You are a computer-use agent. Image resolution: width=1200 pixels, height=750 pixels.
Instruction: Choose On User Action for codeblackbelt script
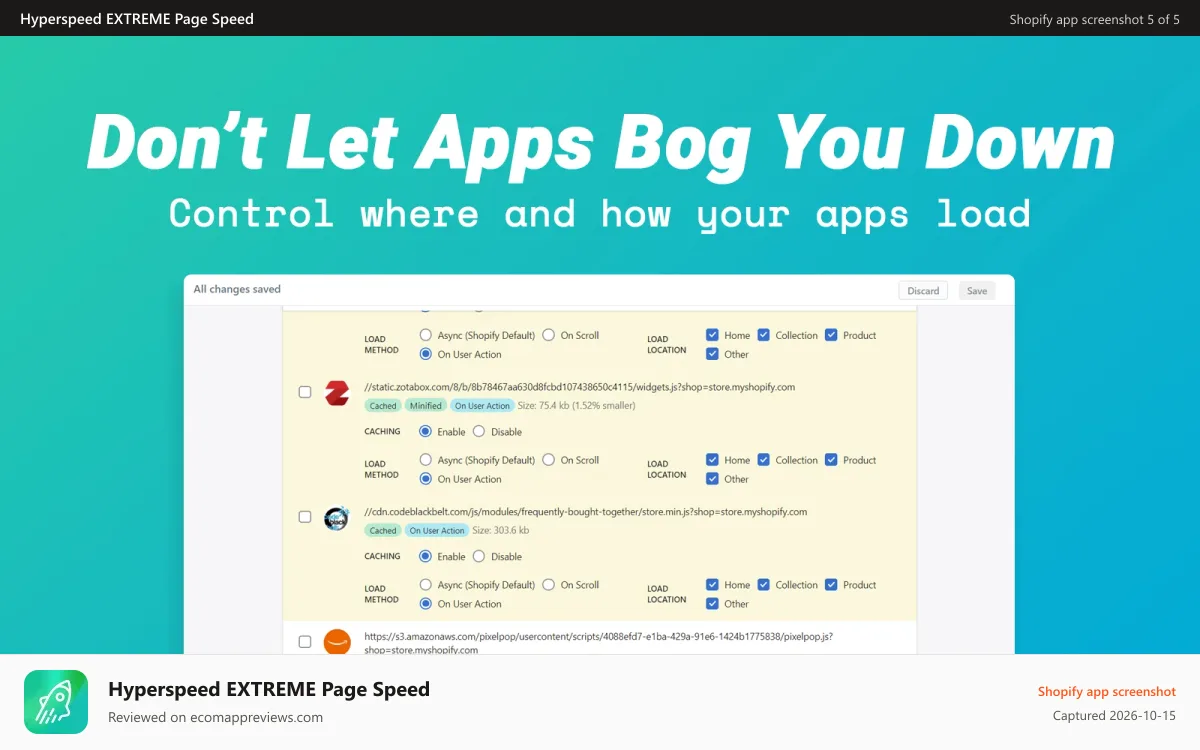tap(426, 604)
